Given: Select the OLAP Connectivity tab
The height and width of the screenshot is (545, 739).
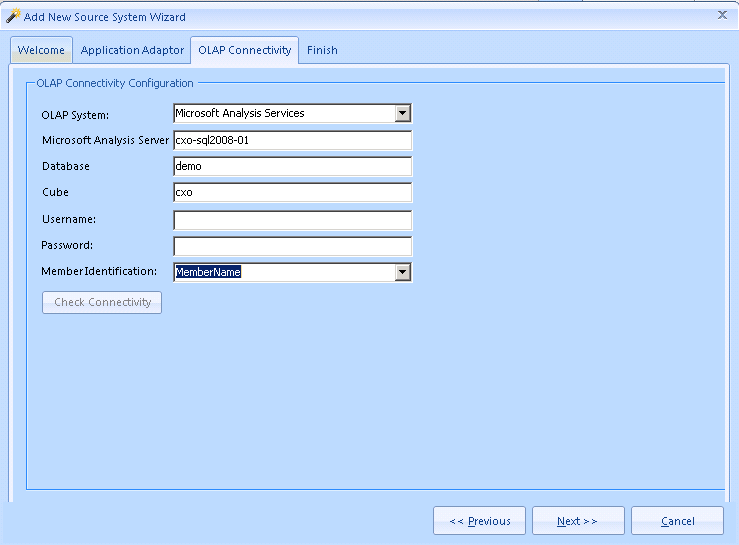Looking at the screenshot, I should point(245,50).
